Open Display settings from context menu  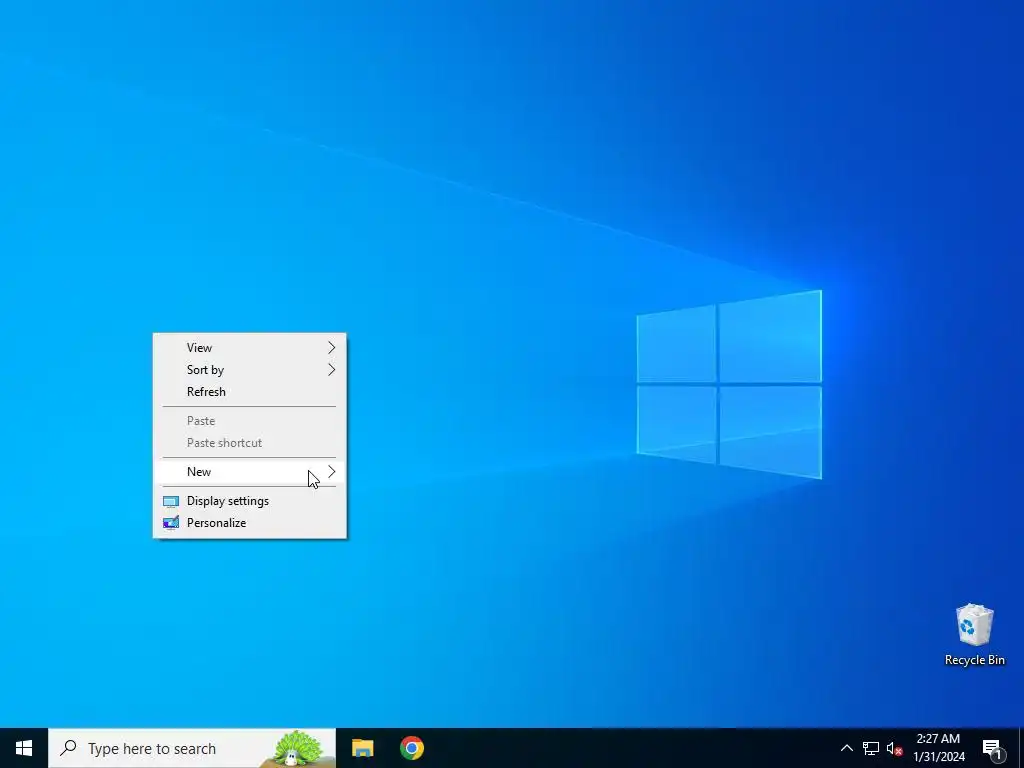pyautogui.click(x=249, y=501)
